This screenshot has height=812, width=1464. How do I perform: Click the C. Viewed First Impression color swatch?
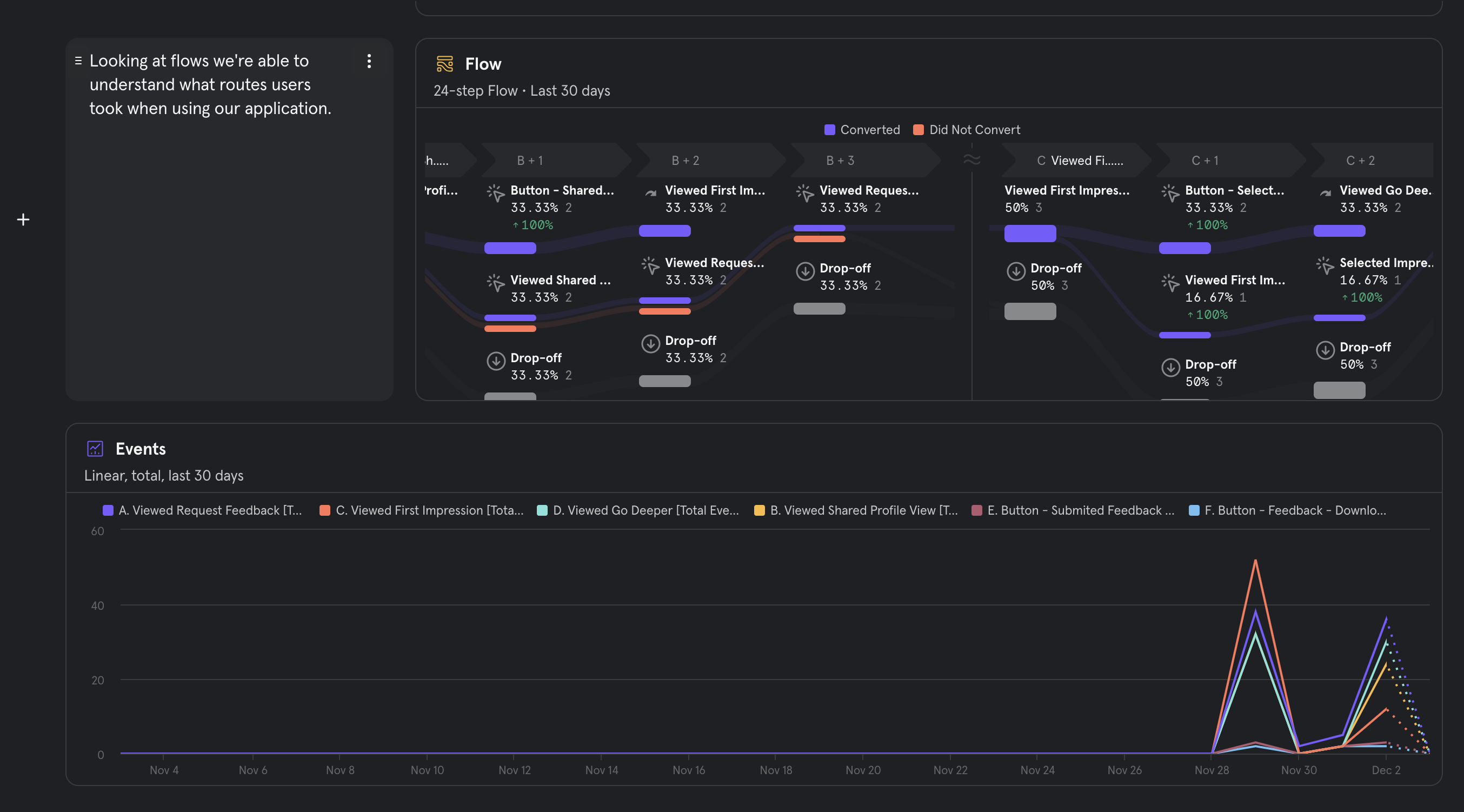[325, 510]
